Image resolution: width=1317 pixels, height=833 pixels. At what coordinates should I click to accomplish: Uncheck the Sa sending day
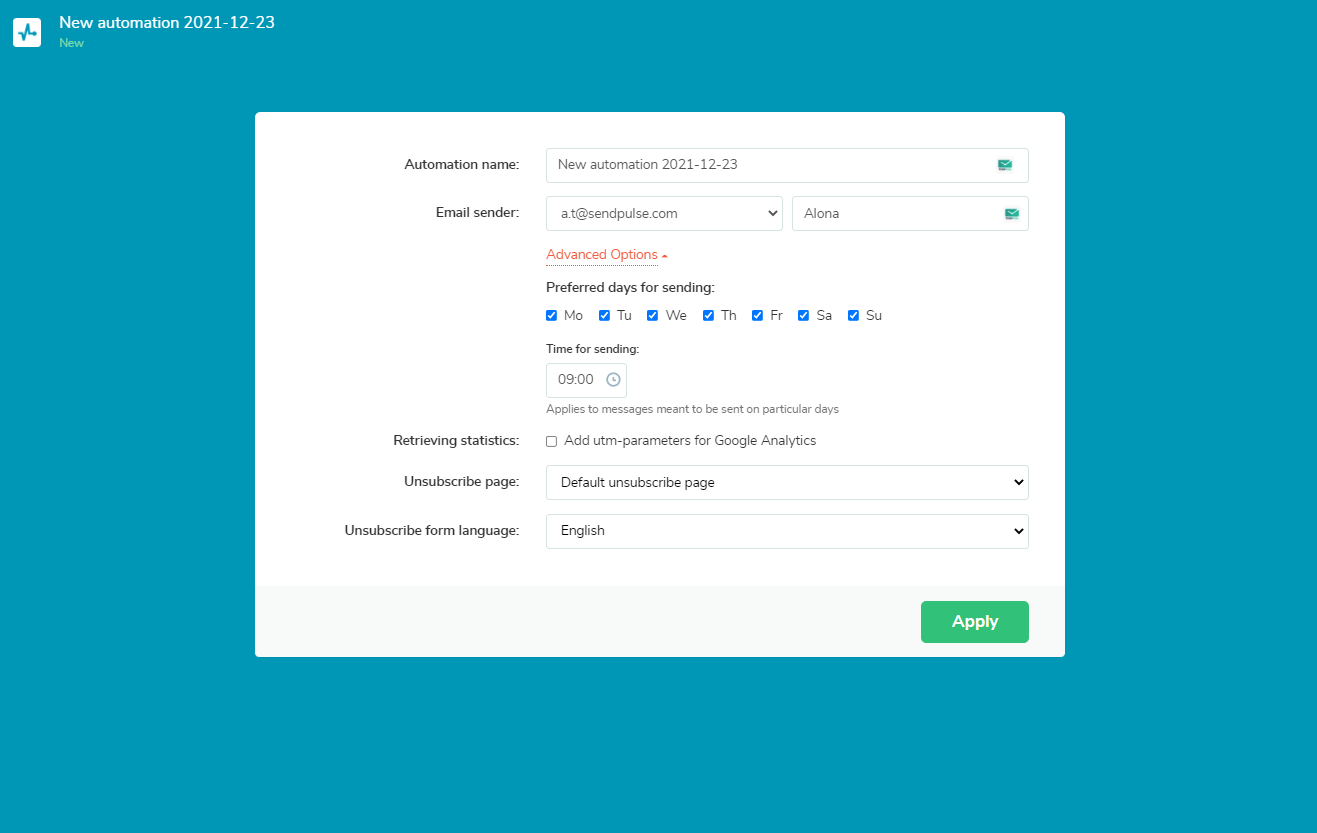point(803,315)
